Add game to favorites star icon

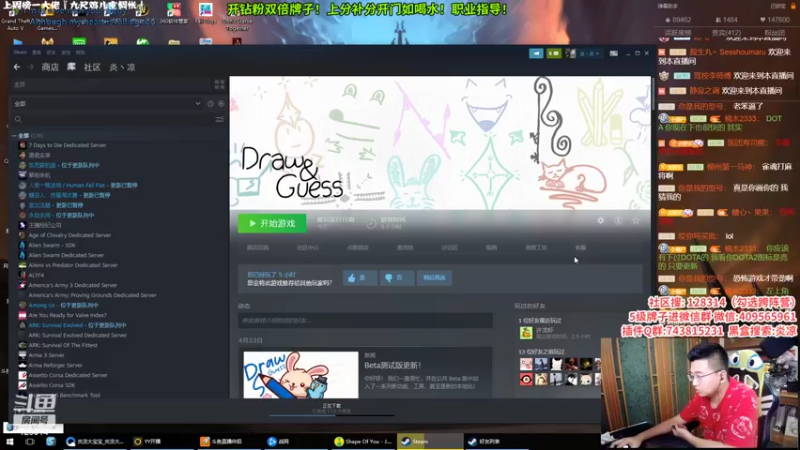(636, 220)
